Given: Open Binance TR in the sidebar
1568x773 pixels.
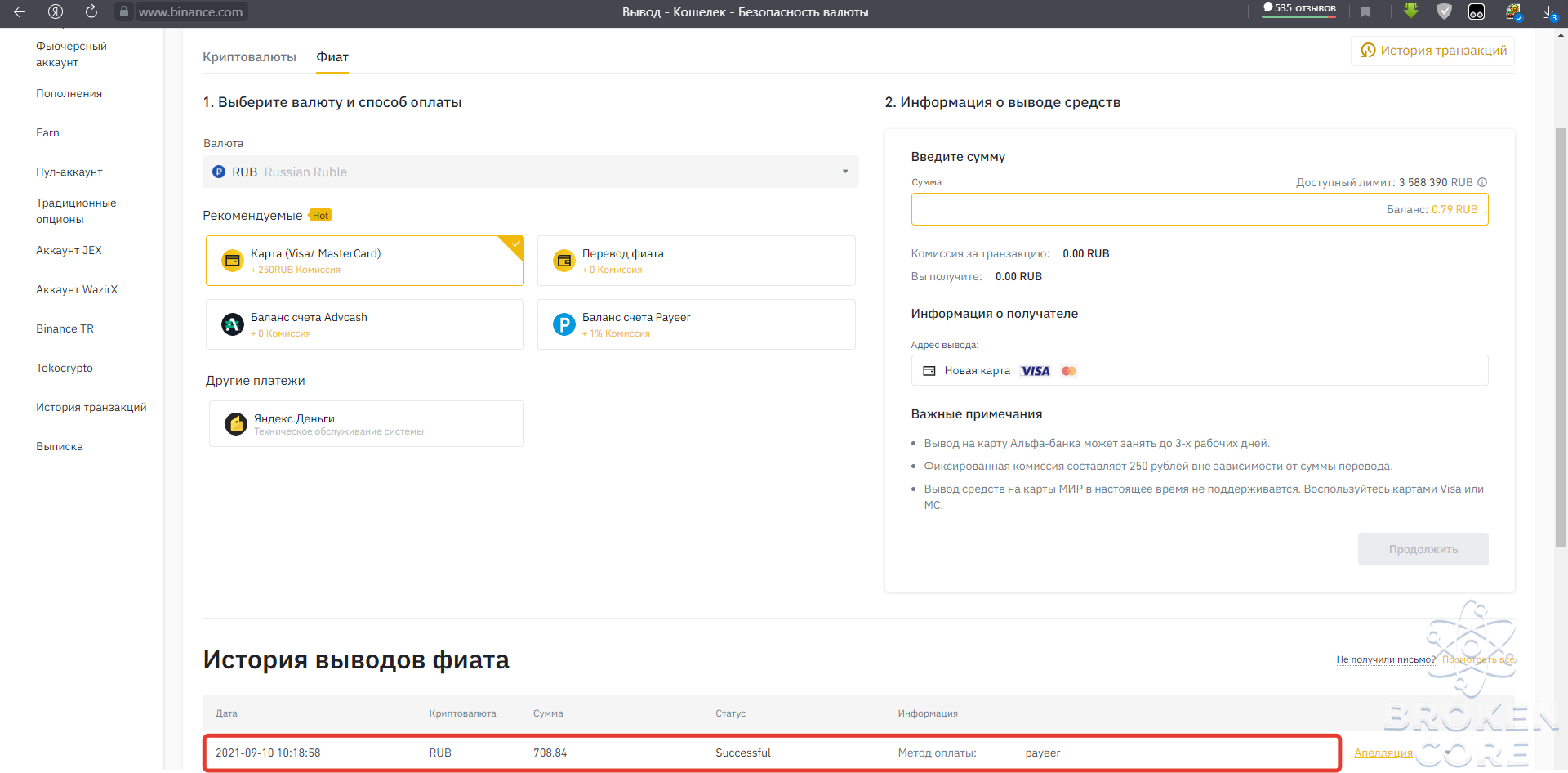Looking at the screenshot, I should pos(65,328).
